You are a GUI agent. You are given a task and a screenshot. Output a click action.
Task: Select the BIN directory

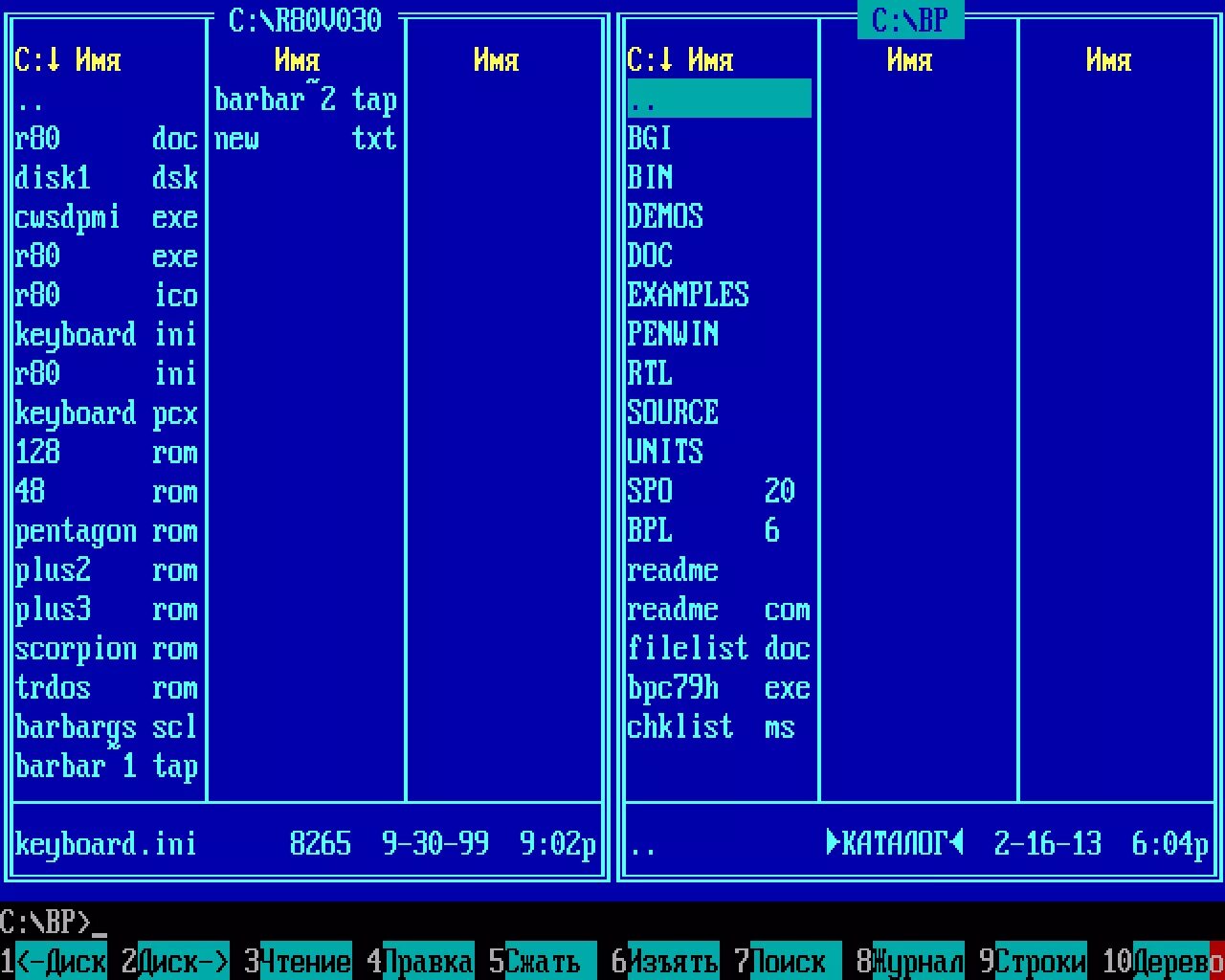[720, 178]
